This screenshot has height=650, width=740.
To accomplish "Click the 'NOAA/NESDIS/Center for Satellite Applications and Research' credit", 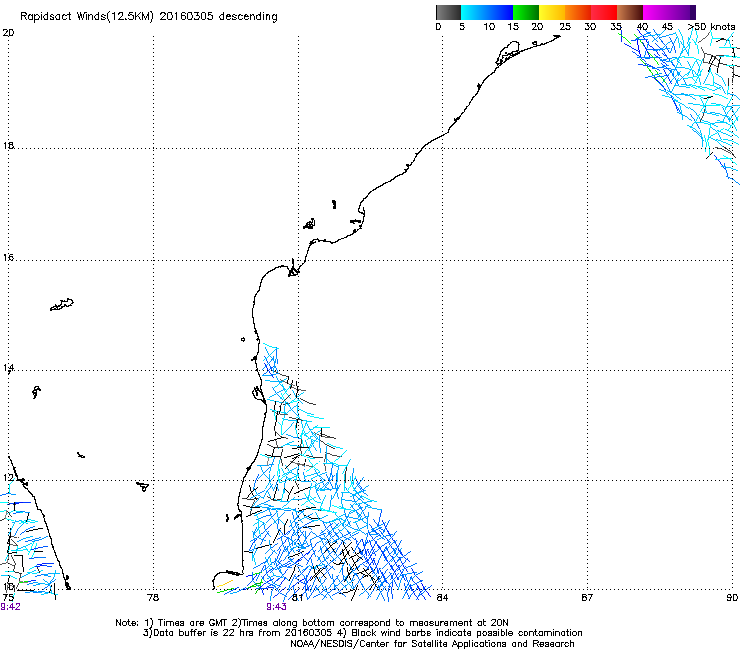I will pos(432,644).
